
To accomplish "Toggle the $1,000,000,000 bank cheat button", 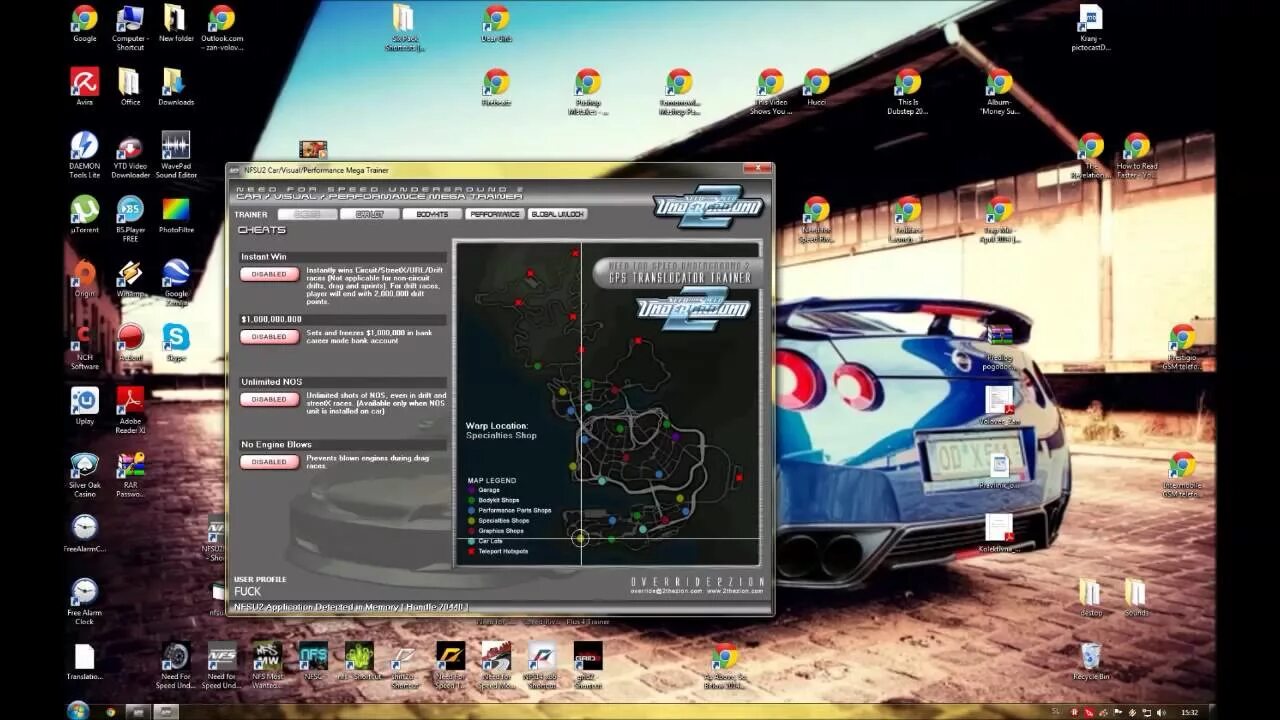I will click(x=269, y=337).
